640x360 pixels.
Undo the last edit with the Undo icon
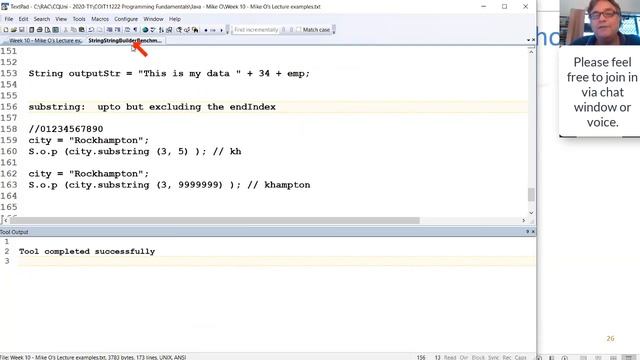pos(91,30)
